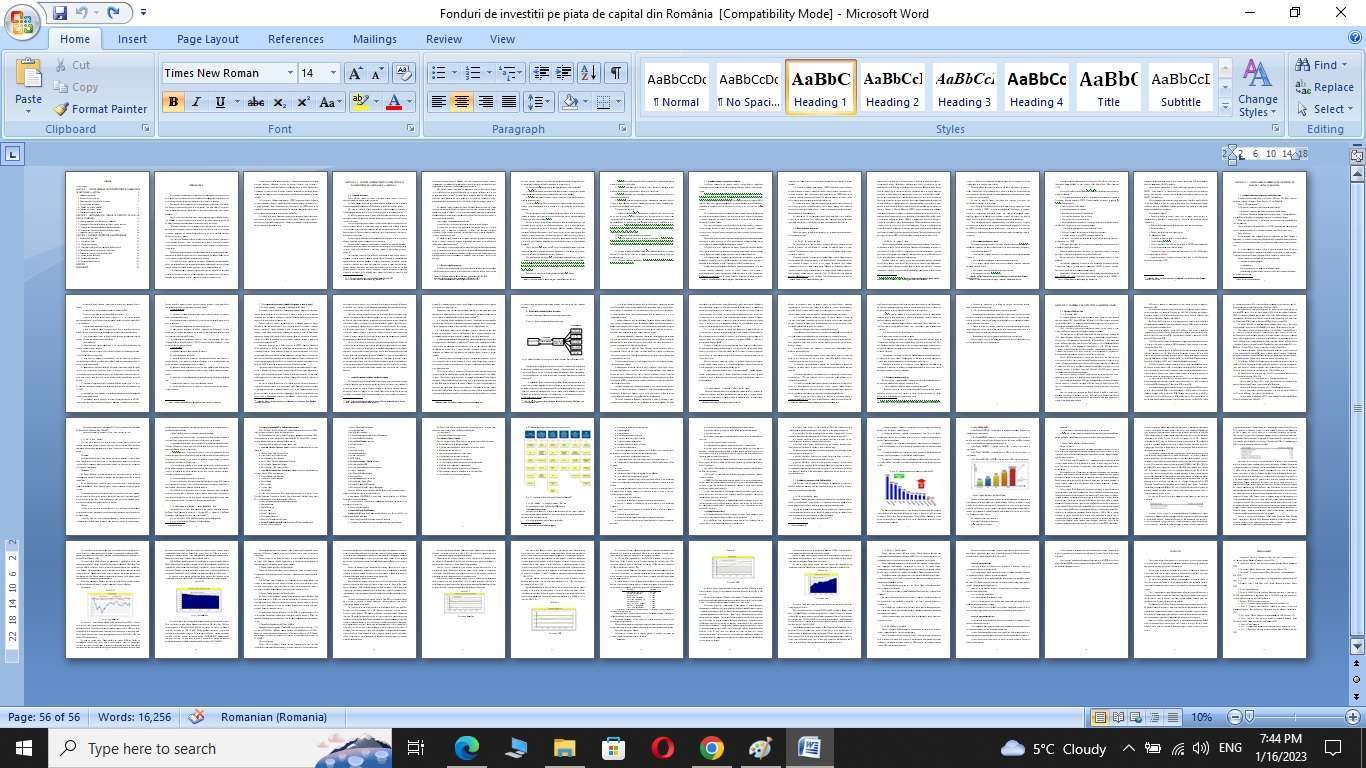Image resolution: width=1366 pixels, height=768 pixels.
Task: Expand the bullet library dropdown arrow
Action: pyautogui.click(x=453, y=73)
